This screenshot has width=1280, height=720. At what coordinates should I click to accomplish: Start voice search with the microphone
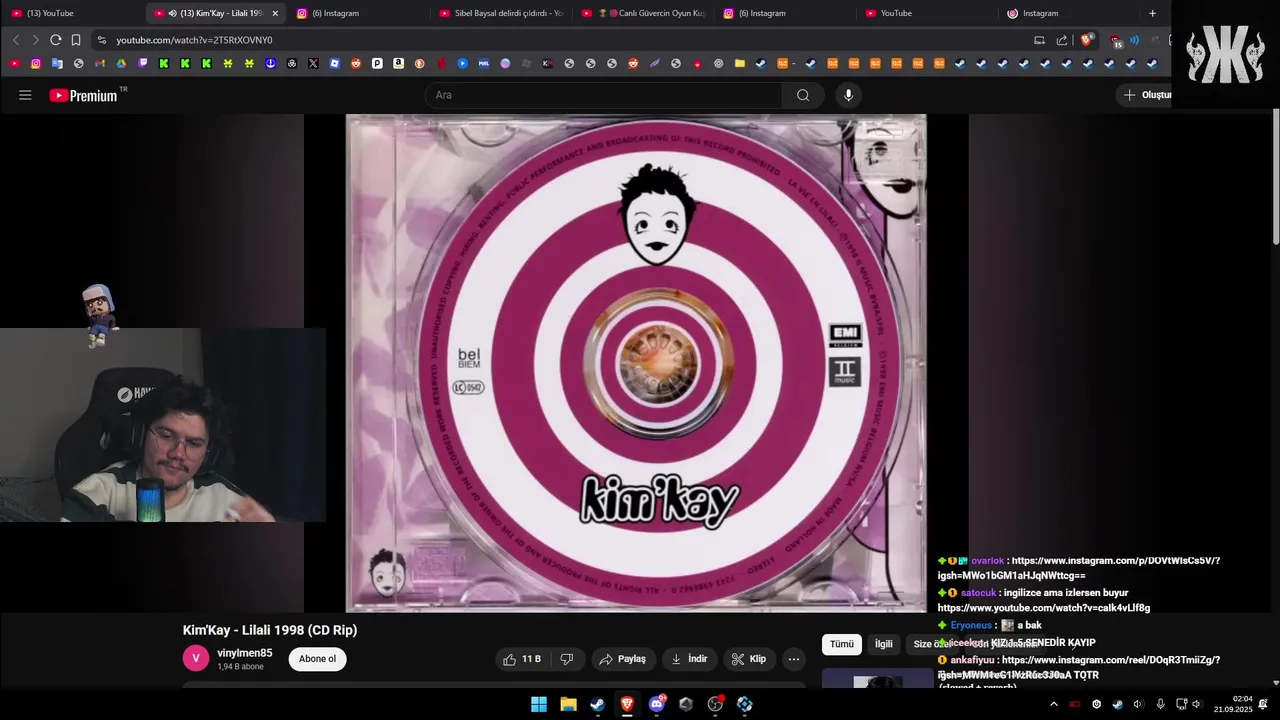click(x=848, y=95)
